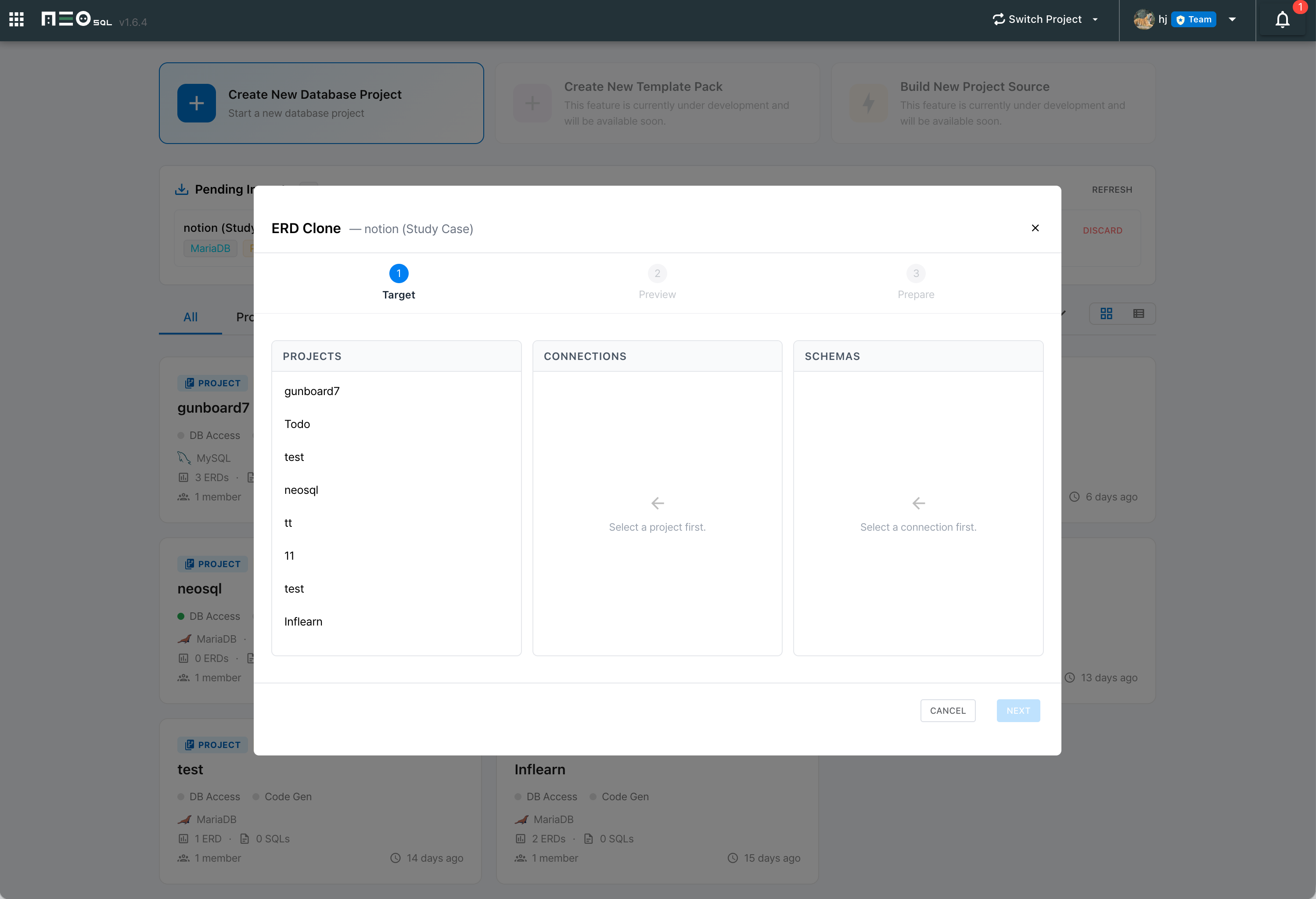Viewport: 1316px width, 899px height.
Task: Select project 11 in the Projects list
Action: pyautogui.click(x=396, y=555)
